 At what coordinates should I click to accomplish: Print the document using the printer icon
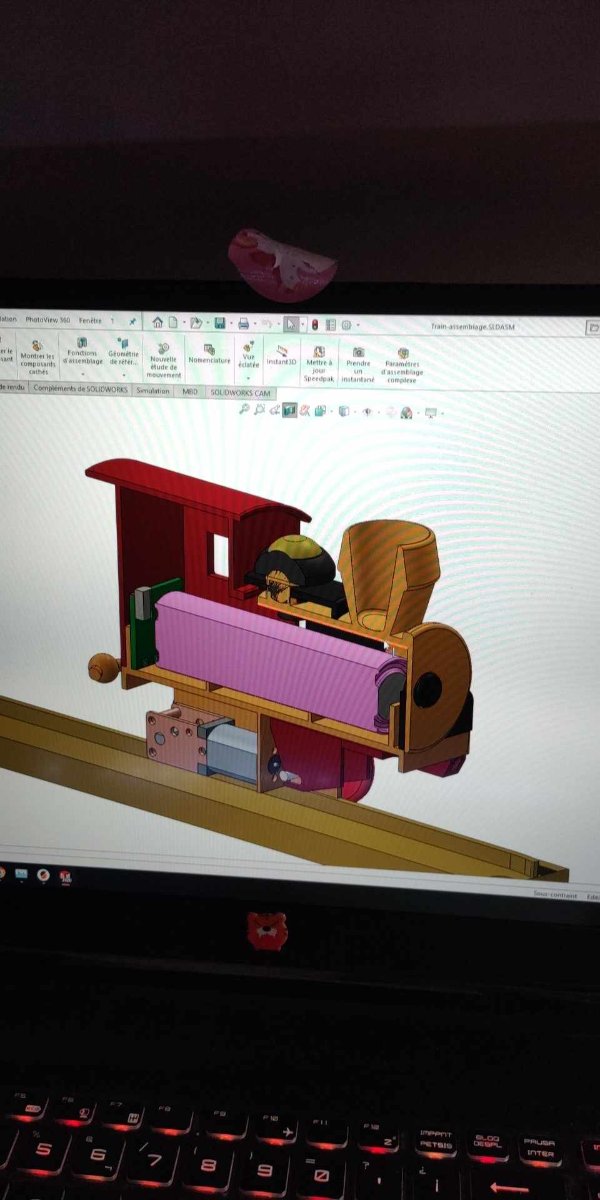pos(243,324)
